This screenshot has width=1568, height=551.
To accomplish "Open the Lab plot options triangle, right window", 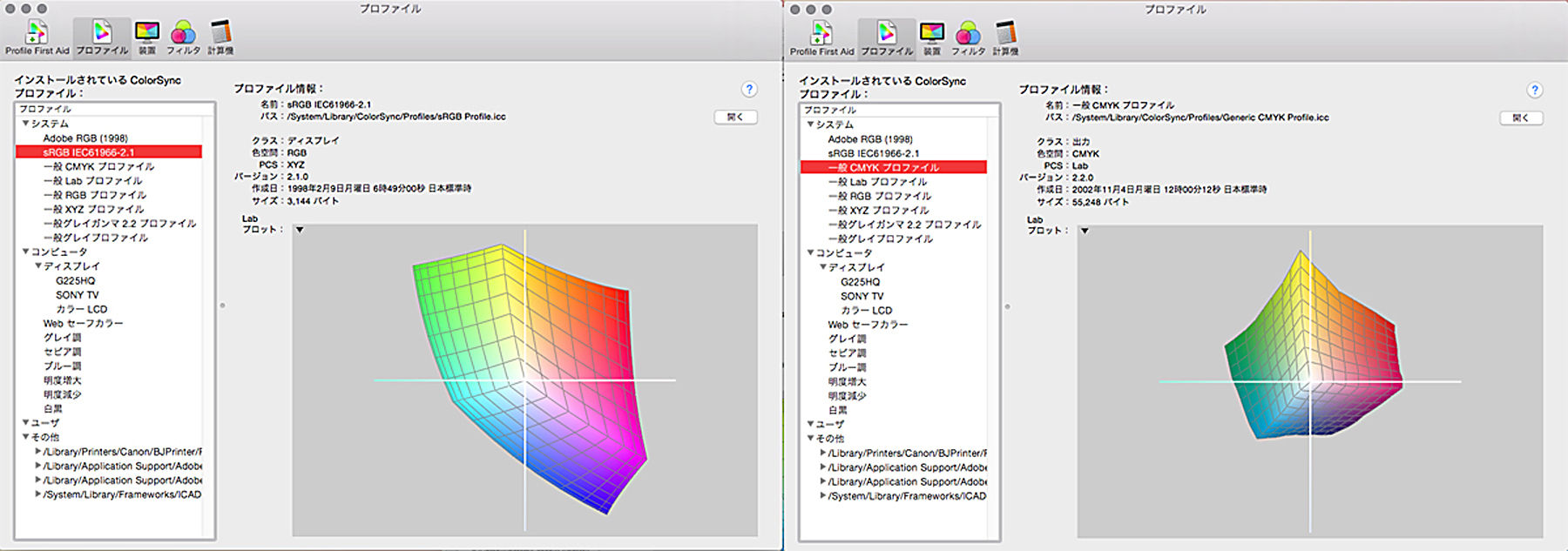I will point(1085,231).
